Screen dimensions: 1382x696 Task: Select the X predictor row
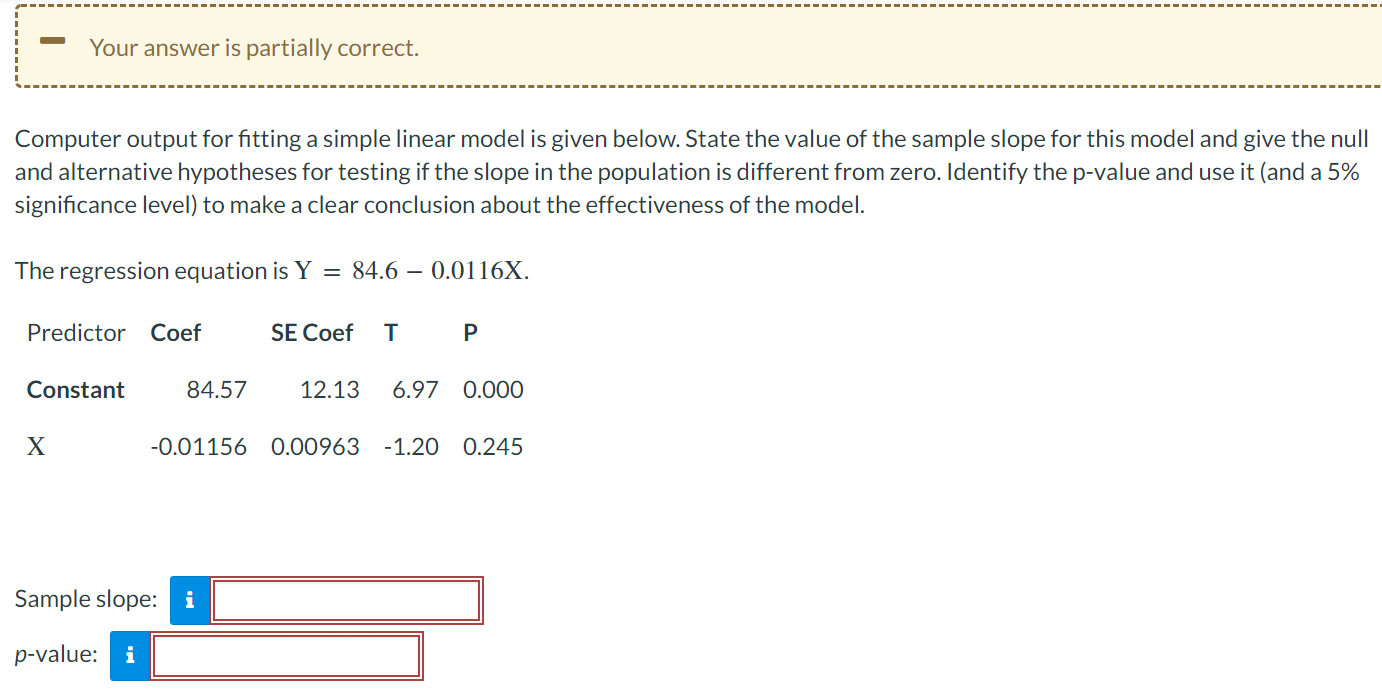coord(36,446)
